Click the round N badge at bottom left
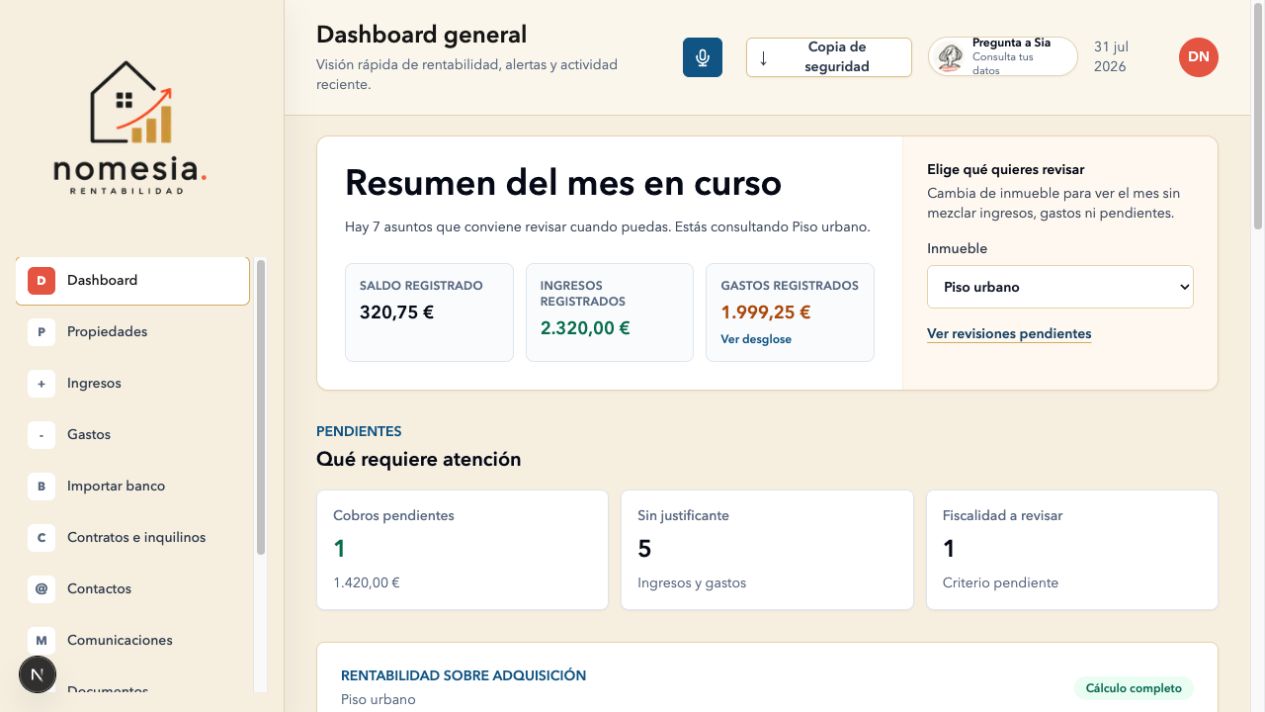Viewport: 1265px width, 712px height. tap(37, 675)
